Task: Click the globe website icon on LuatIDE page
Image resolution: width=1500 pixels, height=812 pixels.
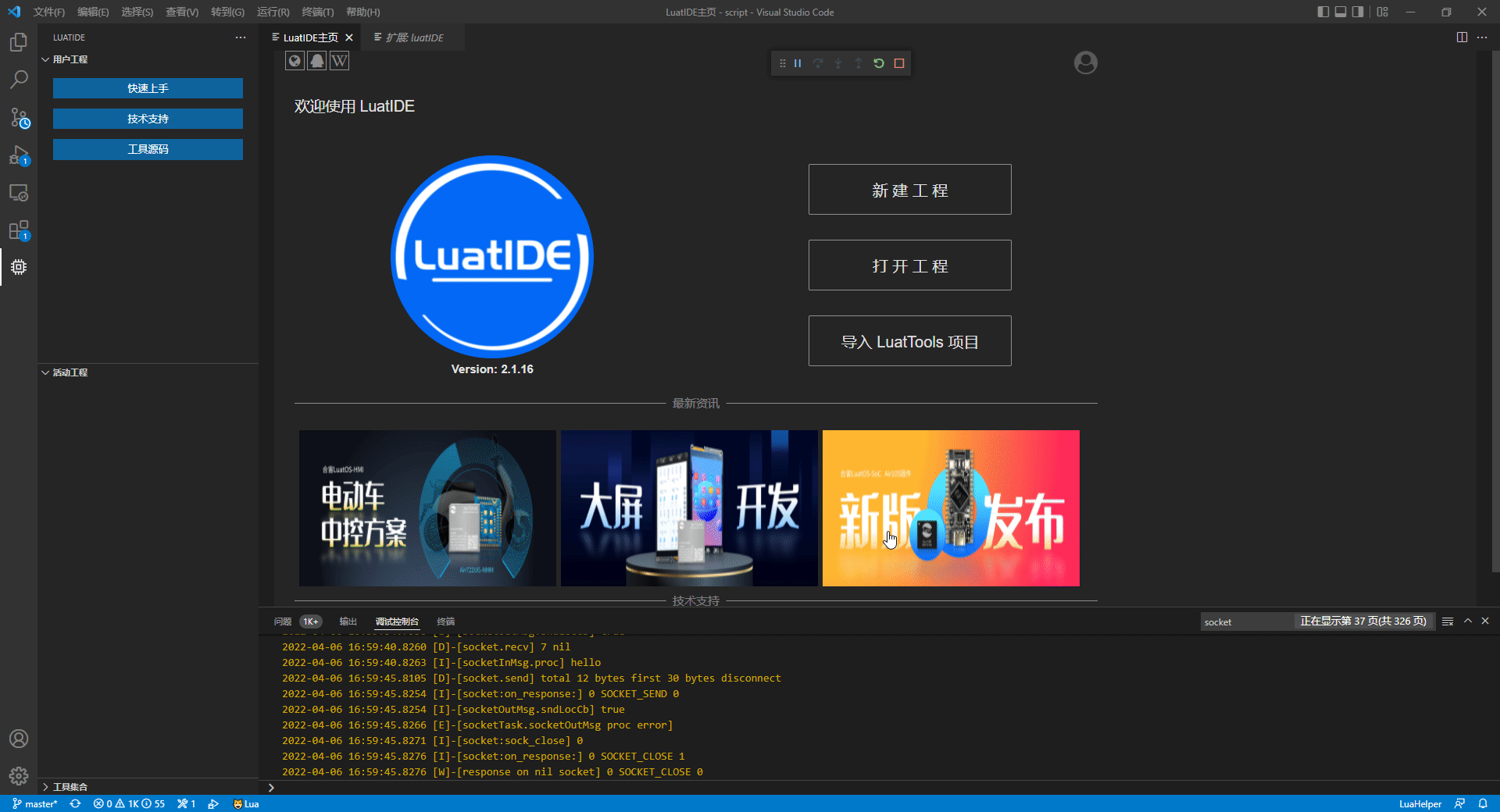Action: click(x=295, y=61)
